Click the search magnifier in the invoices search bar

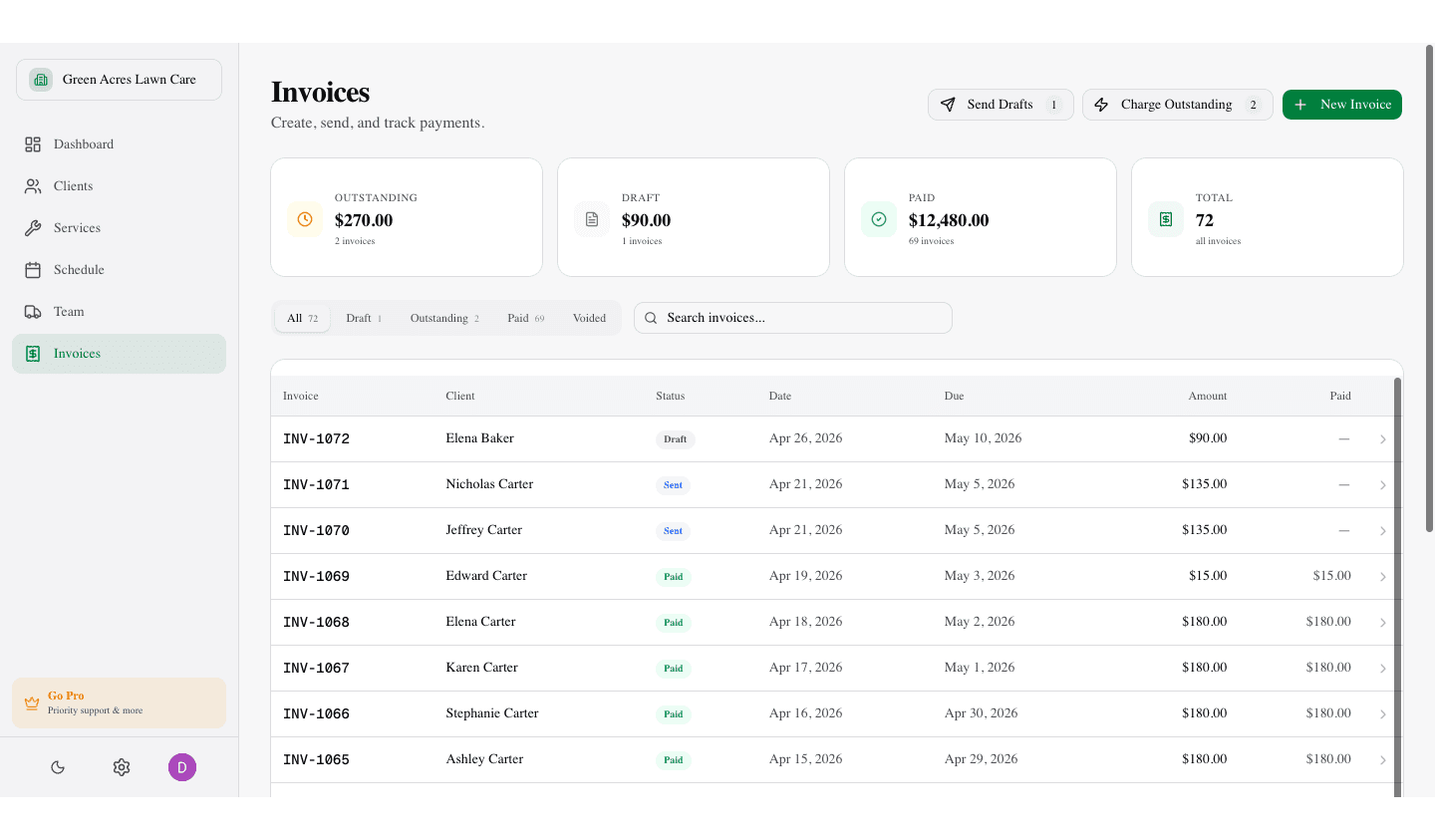tap(651, 317)
